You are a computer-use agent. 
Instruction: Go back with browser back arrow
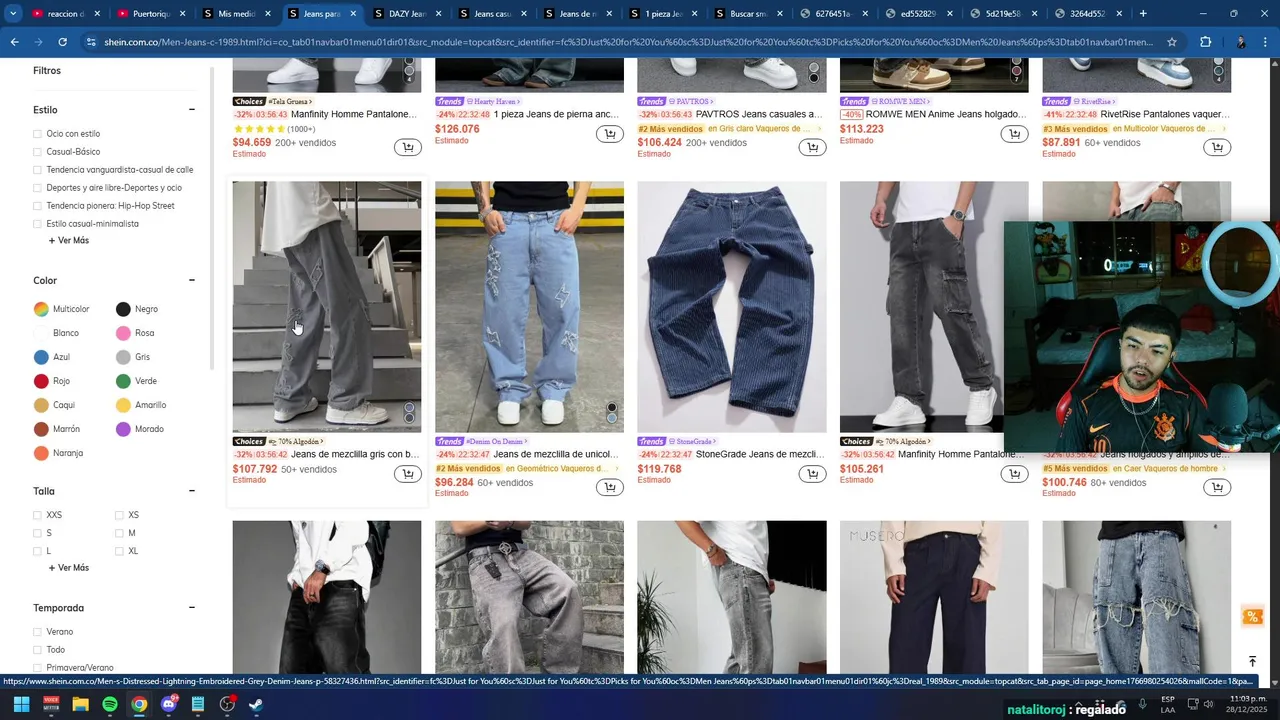click(14, 42)
